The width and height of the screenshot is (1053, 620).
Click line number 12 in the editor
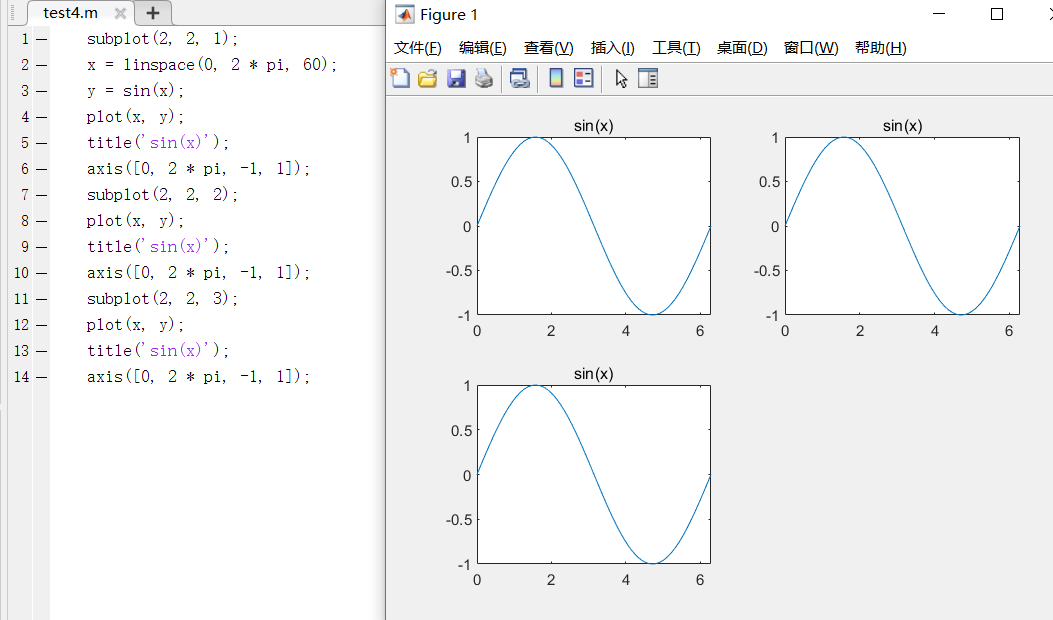pos(21,325)
